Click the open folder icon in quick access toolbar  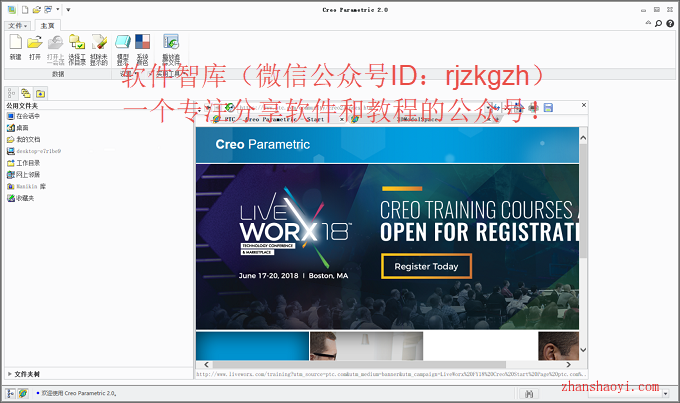(37, 10)
